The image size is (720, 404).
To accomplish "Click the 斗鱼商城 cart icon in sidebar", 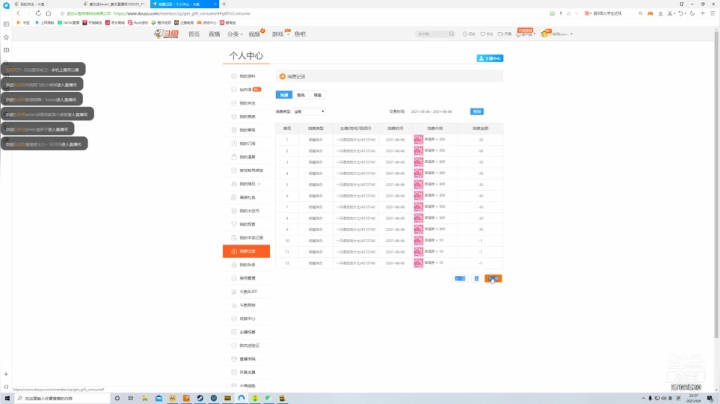I will (x=234, y=305).
